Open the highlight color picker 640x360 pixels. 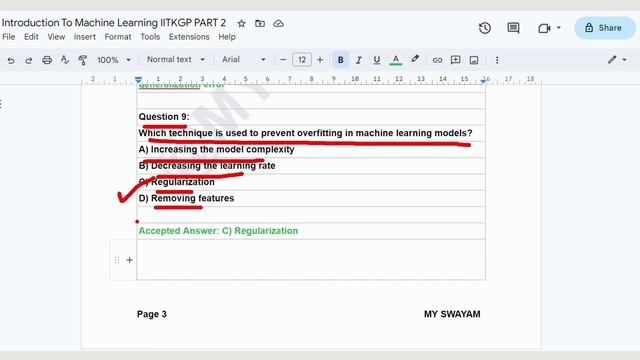point(415,59)
